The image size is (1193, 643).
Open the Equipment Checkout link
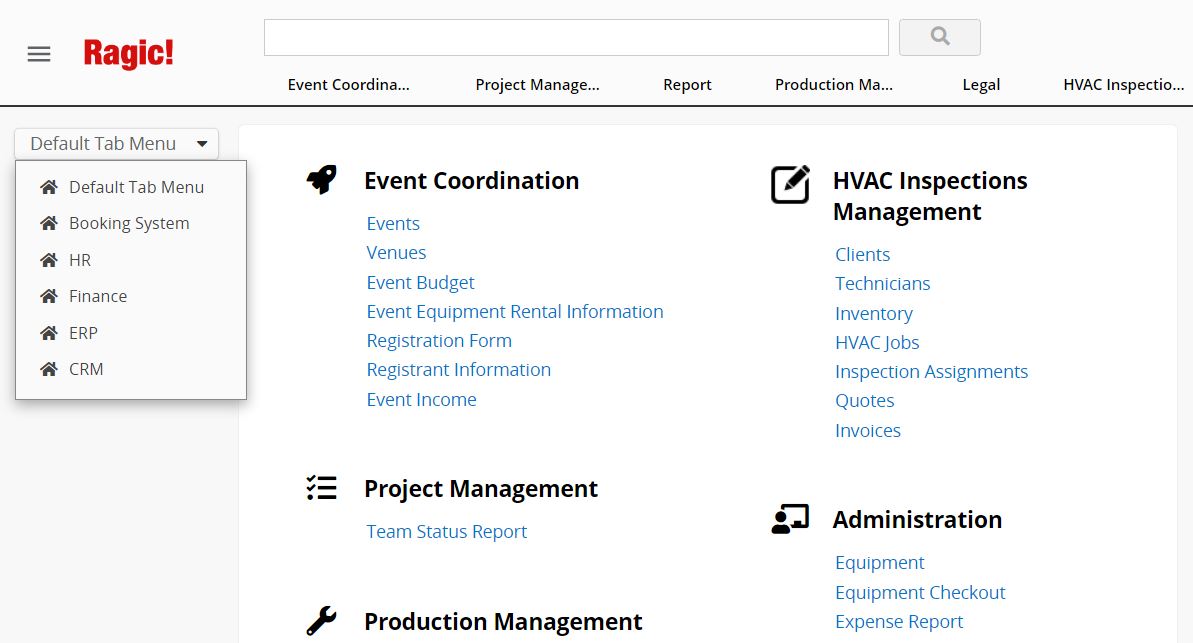pyautogui.click(x=920, y=592)
